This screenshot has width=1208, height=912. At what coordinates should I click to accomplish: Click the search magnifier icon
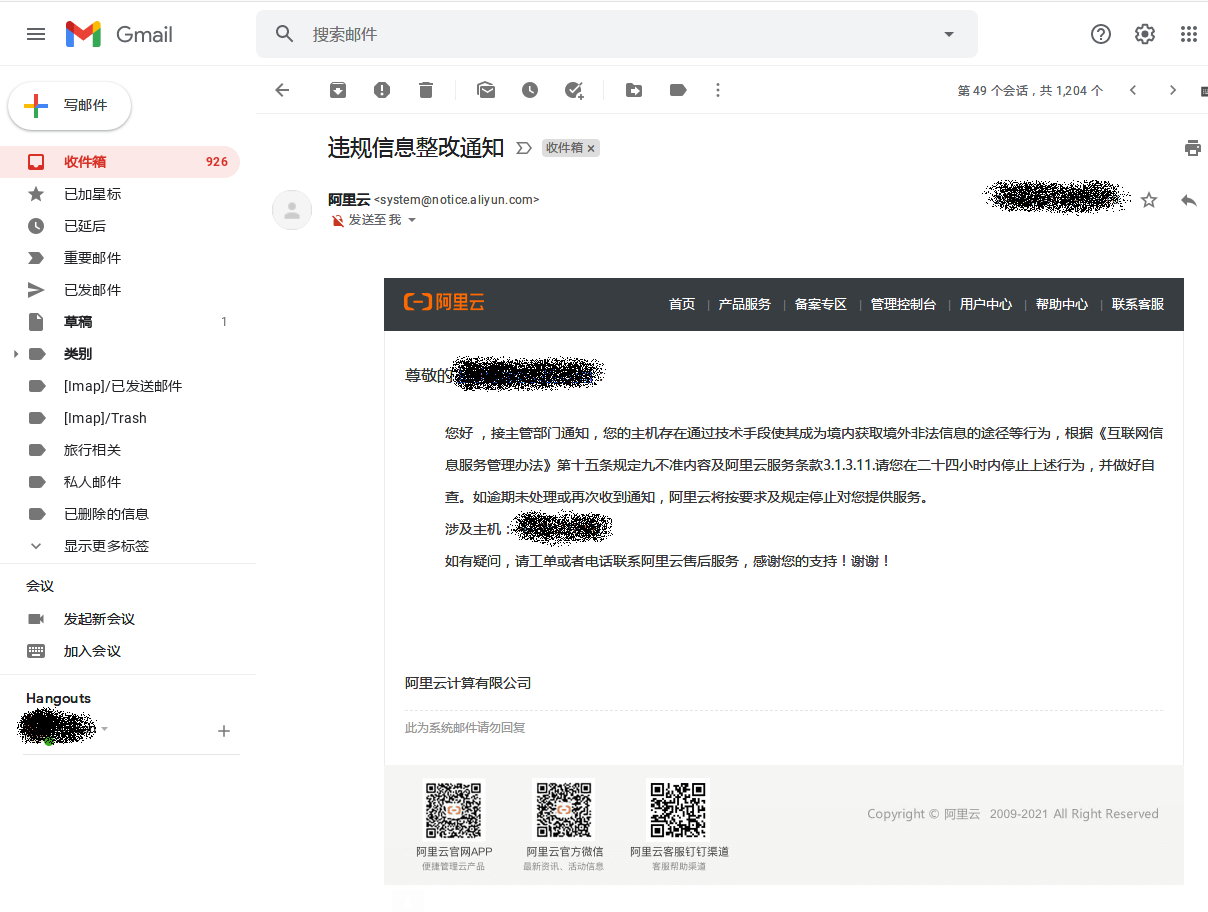pos(285,34)
